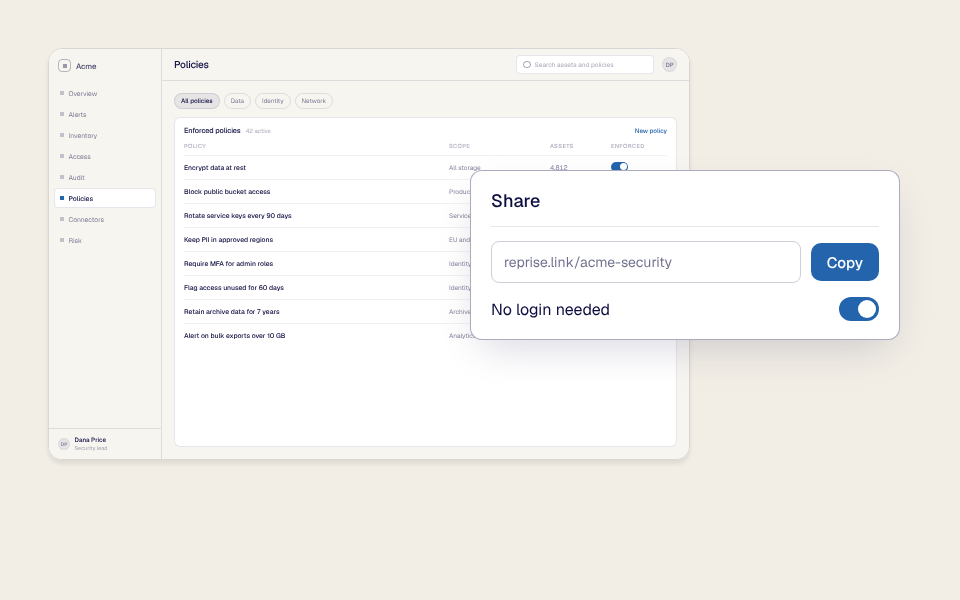The image size is (960, 600).
Task: Click the 42 active count label
Action: [258, 131]
